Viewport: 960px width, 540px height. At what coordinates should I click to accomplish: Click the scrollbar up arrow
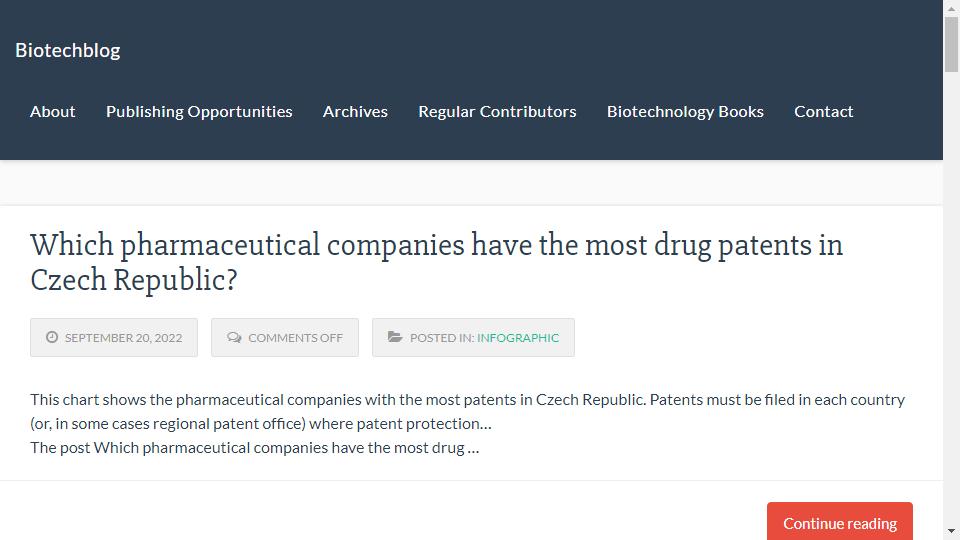click(x=951, y=8)
